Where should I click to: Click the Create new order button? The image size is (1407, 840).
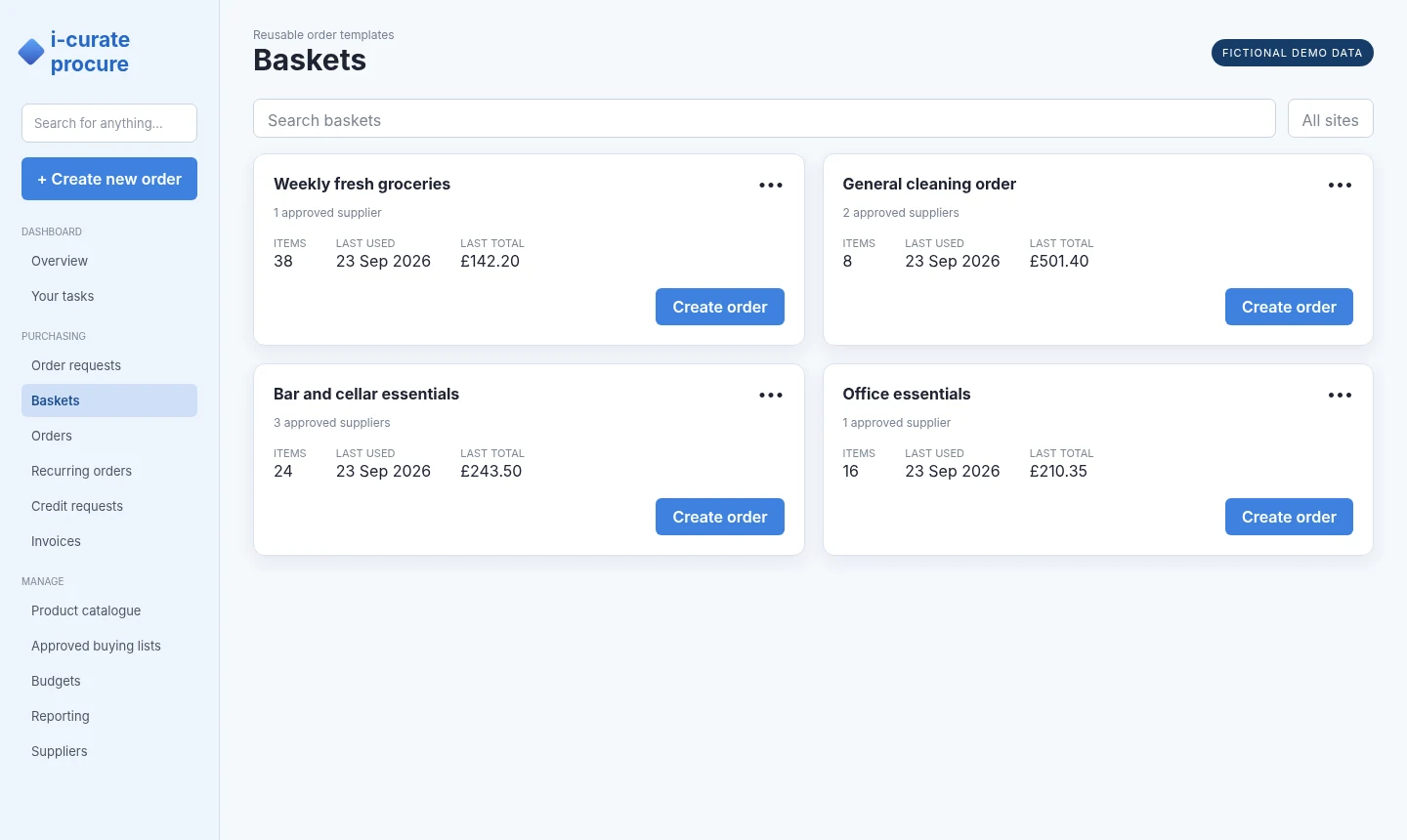[x=109, y=179]
